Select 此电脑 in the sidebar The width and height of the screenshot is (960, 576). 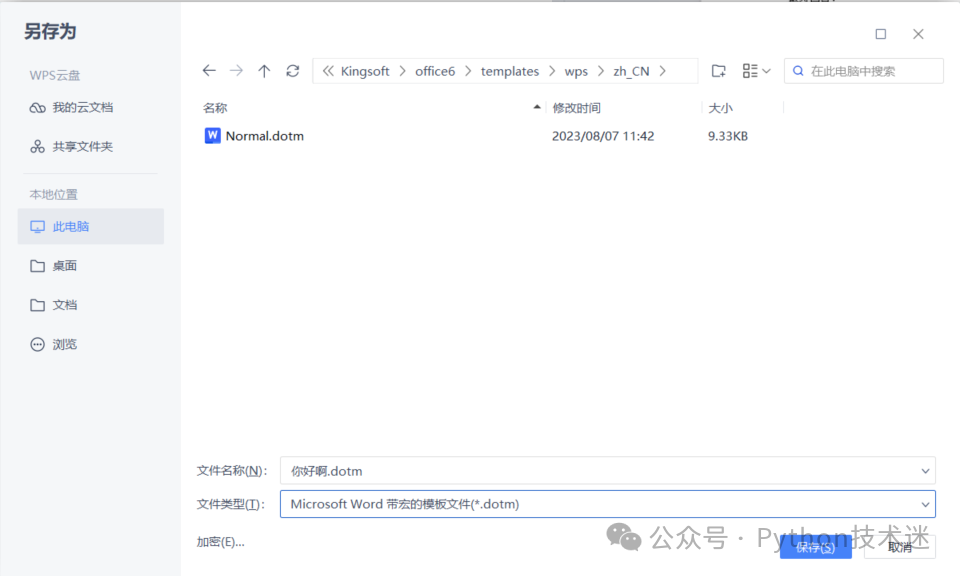click(x=91, y=226)
